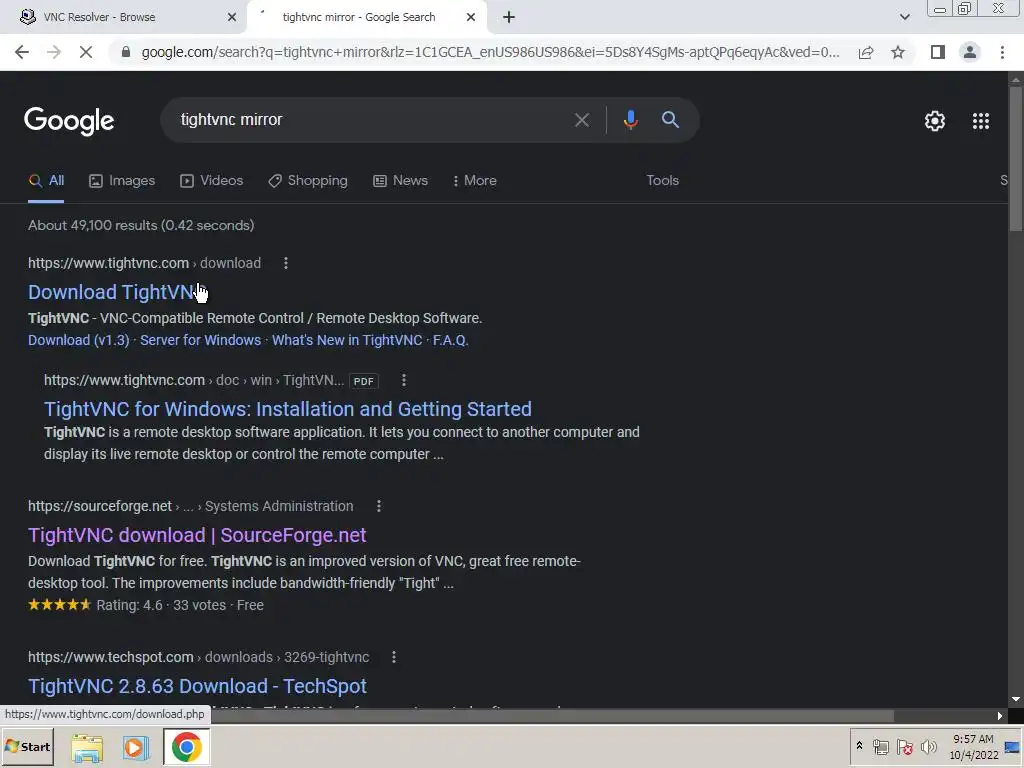The image size is (1024, 768).
Task: Click the browser back arrow
Action: (x=22, y=52)
